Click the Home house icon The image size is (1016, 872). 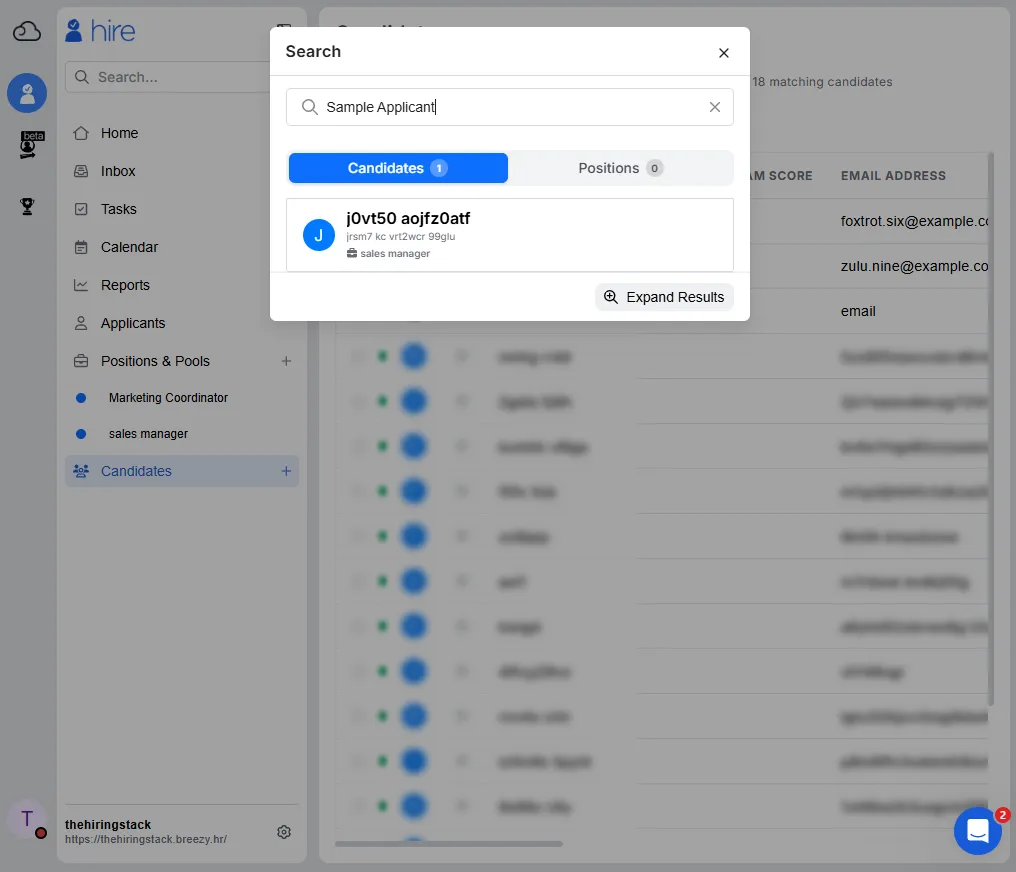point(81,133)
